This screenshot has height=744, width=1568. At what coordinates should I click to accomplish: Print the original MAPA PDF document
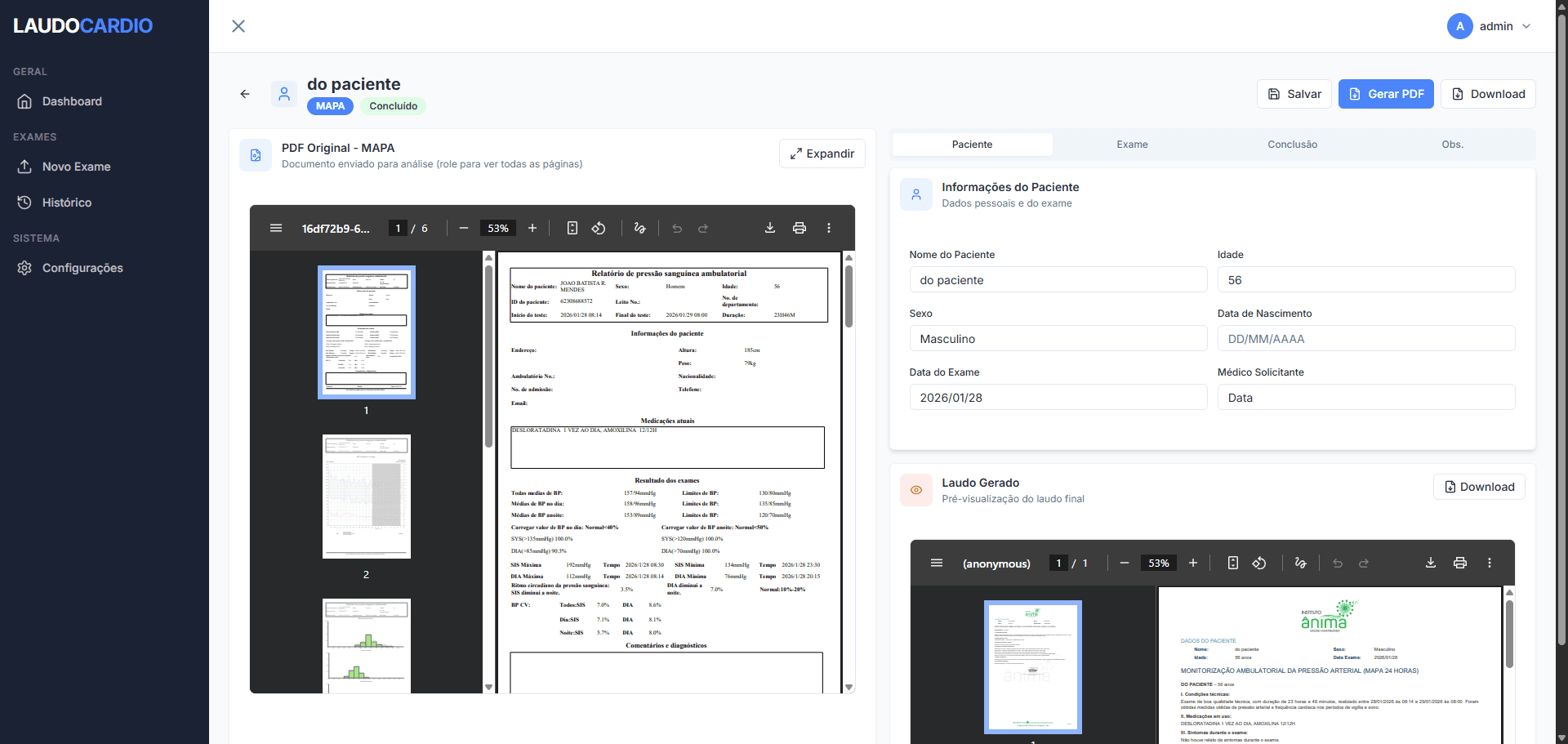point(799,228)
